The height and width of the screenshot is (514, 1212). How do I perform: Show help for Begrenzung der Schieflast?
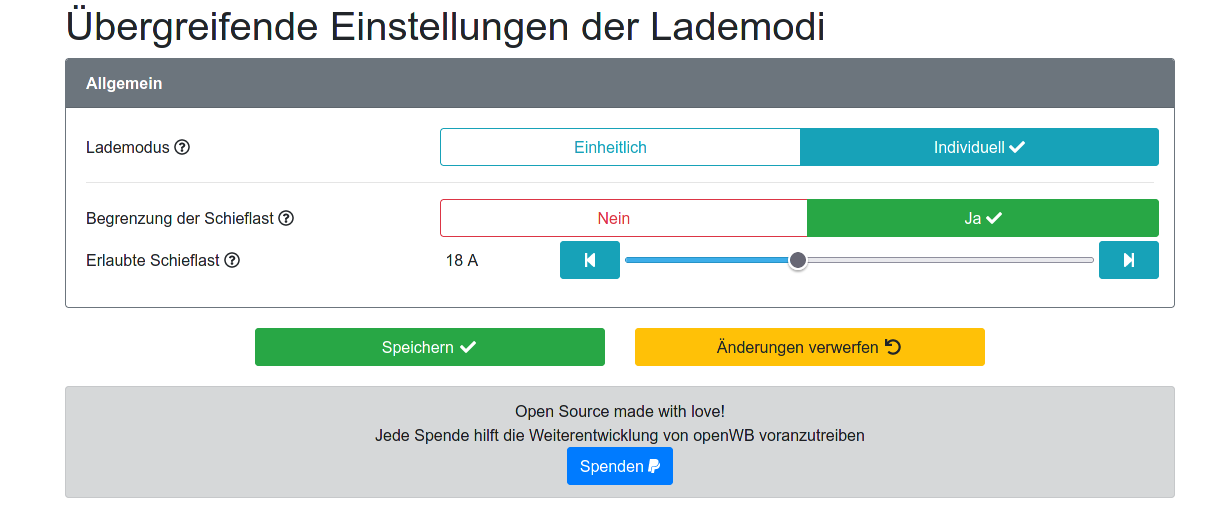click(286, 218)
